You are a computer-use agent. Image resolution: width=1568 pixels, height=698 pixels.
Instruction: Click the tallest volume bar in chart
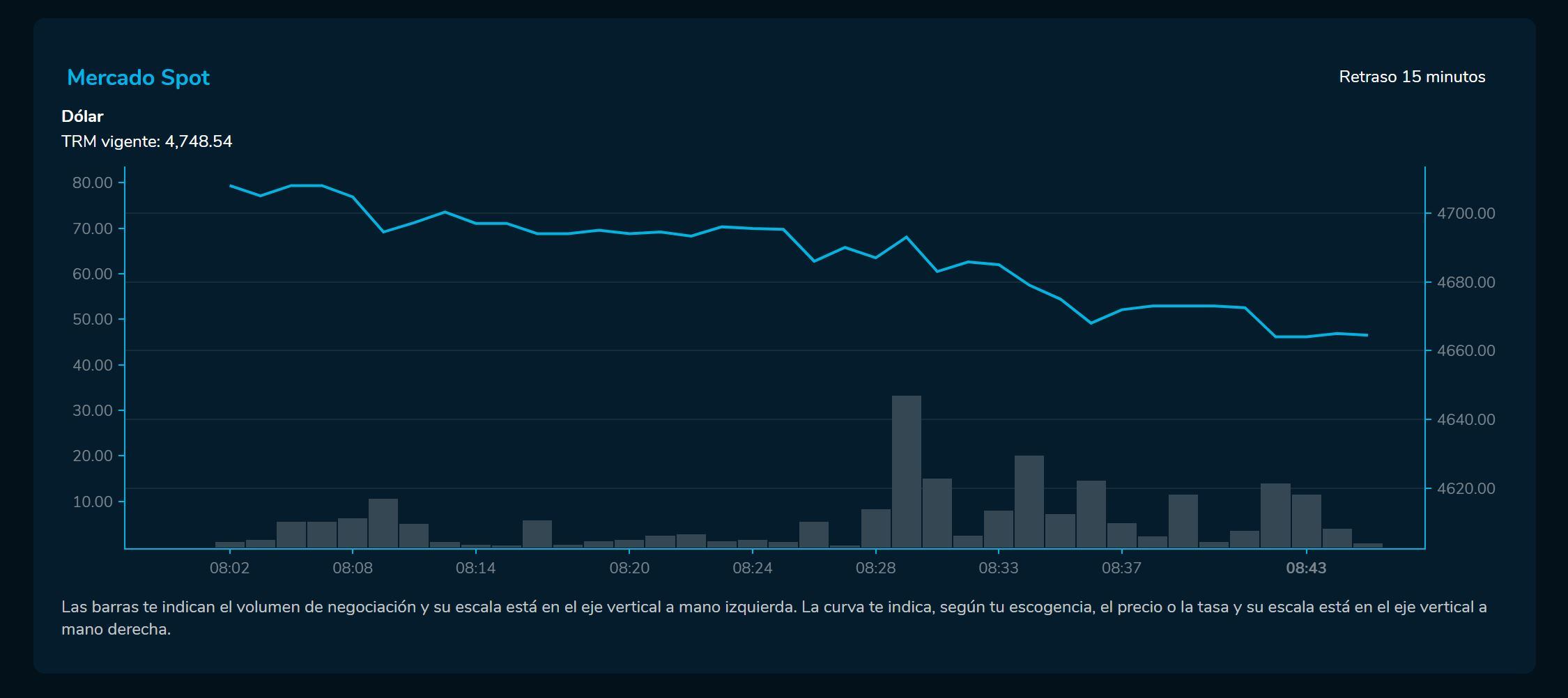tap(906, 472)
